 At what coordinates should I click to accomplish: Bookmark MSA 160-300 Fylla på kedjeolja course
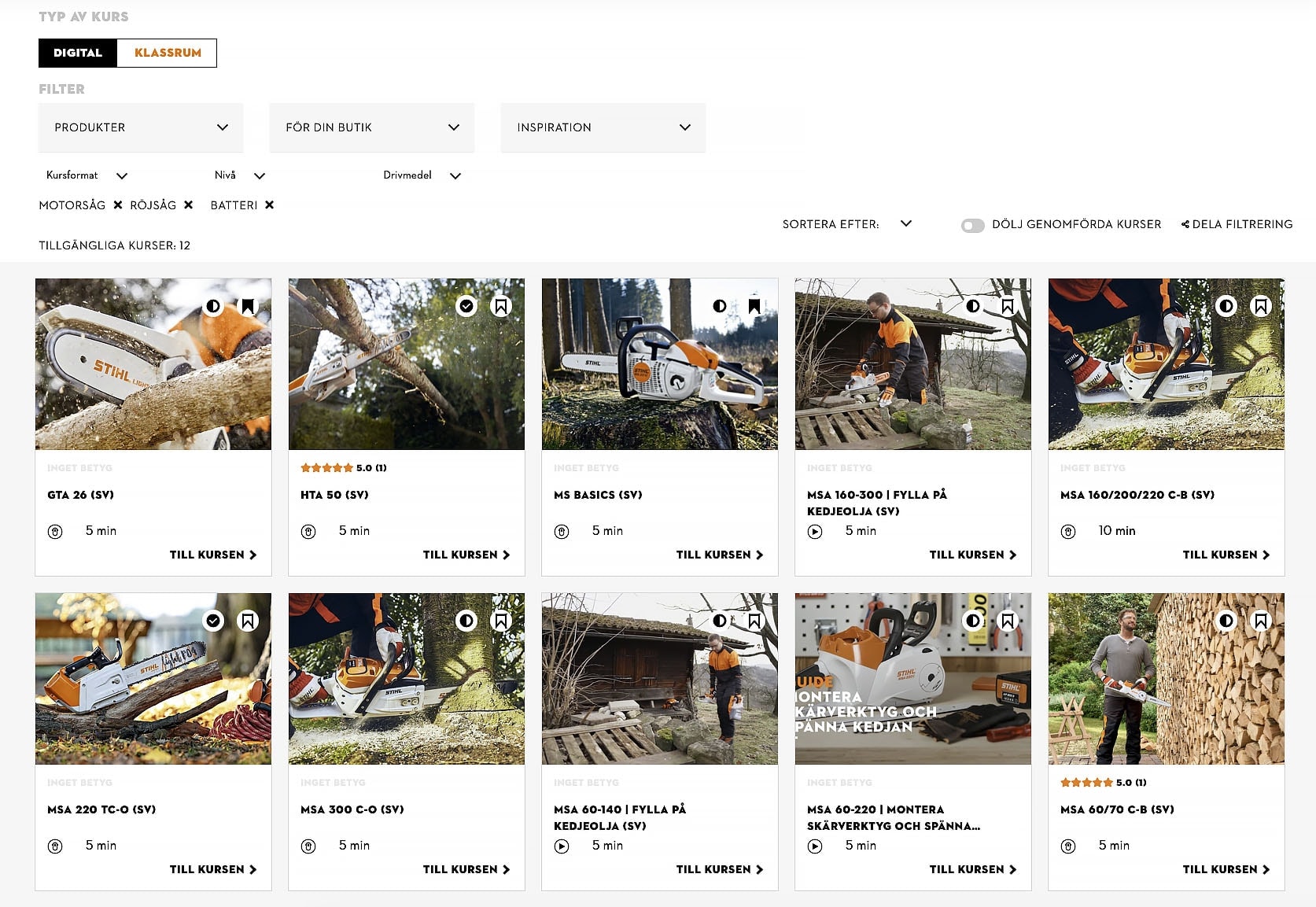pyautogui.click(x=1008, y=306)
